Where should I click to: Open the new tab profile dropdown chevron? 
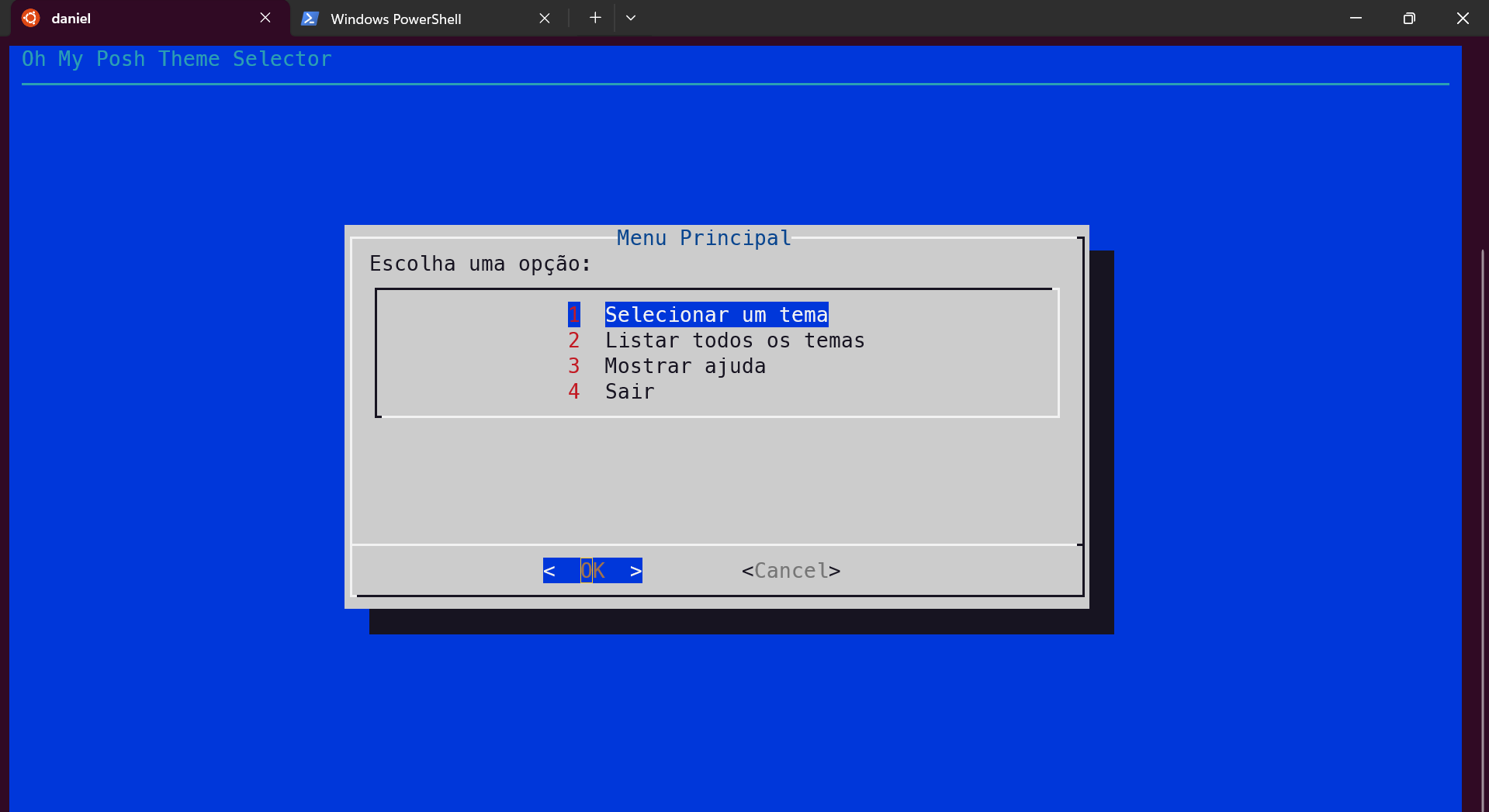click(631, 18)
